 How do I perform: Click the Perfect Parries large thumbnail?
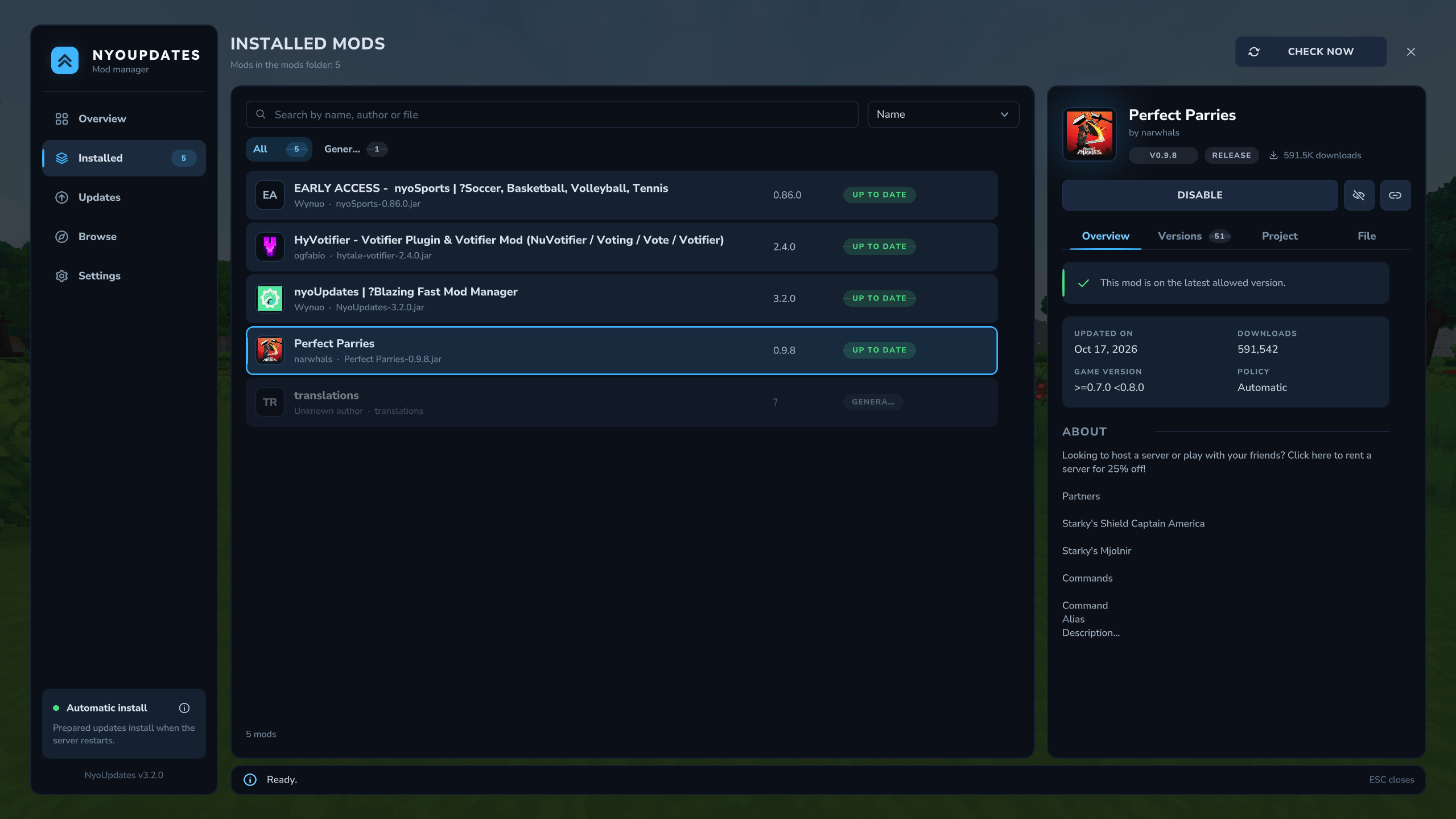point(1089,134)
